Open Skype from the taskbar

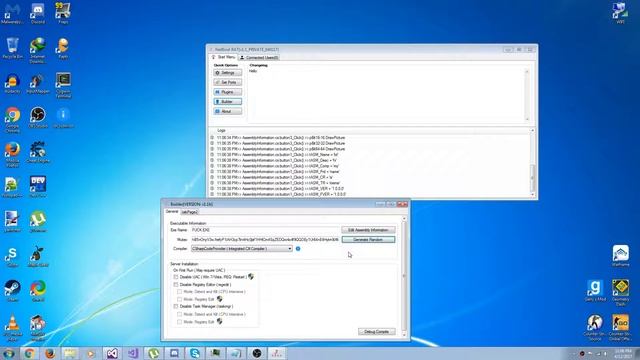pyautogui.click(x=195, y=353)
